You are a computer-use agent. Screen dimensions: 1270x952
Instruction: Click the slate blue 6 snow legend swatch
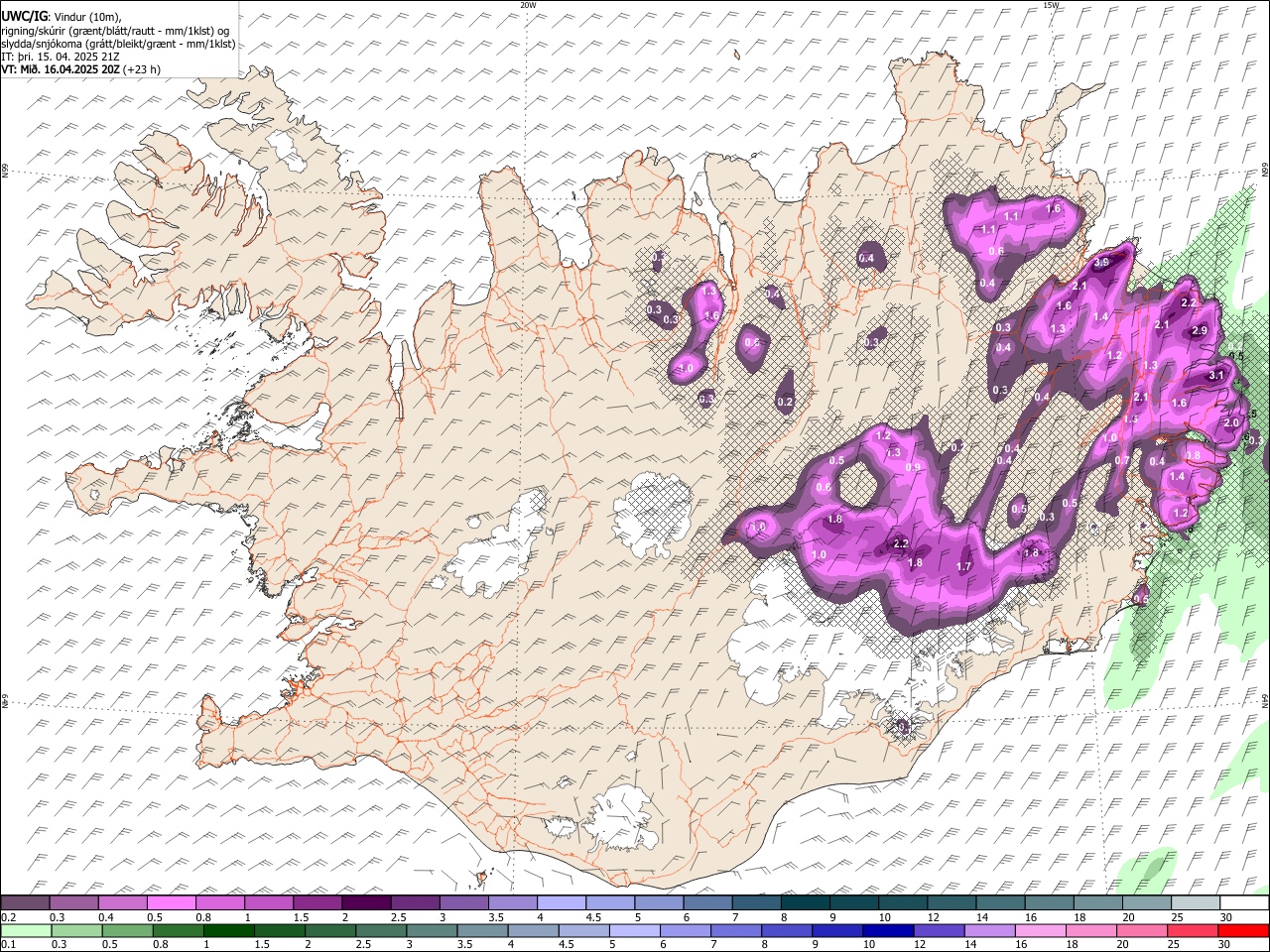pyautogui.click(x=707, y=902)
